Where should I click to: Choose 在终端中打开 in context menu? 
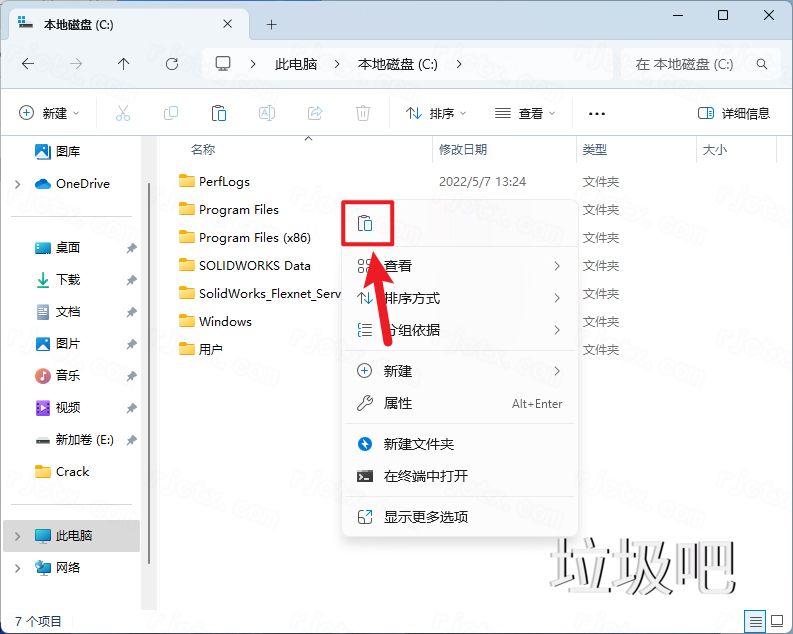tap(460, 476)
